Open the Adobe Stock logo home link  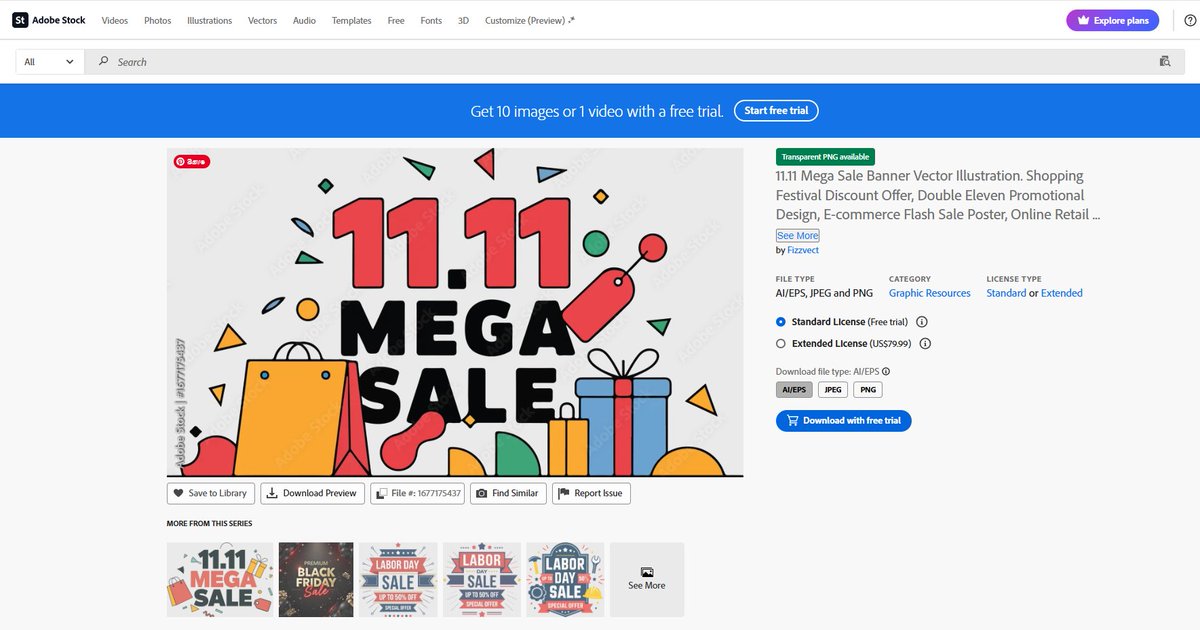(x=49, y=20)
